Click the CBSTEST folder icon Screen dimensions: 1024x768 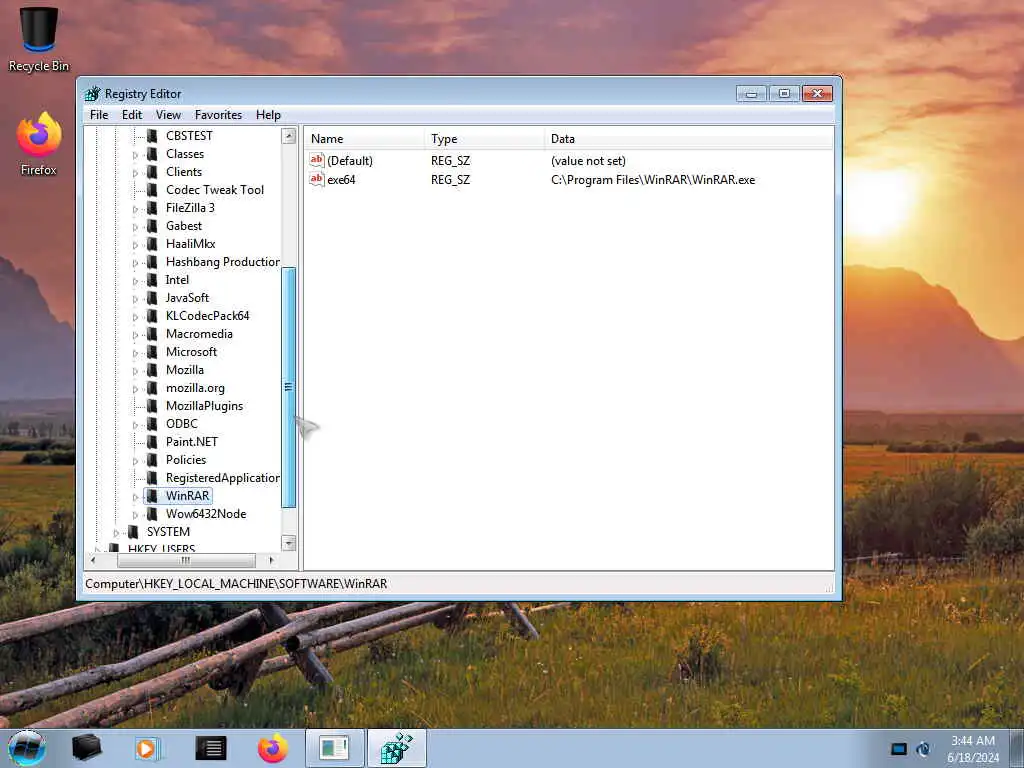pos(152,136)
